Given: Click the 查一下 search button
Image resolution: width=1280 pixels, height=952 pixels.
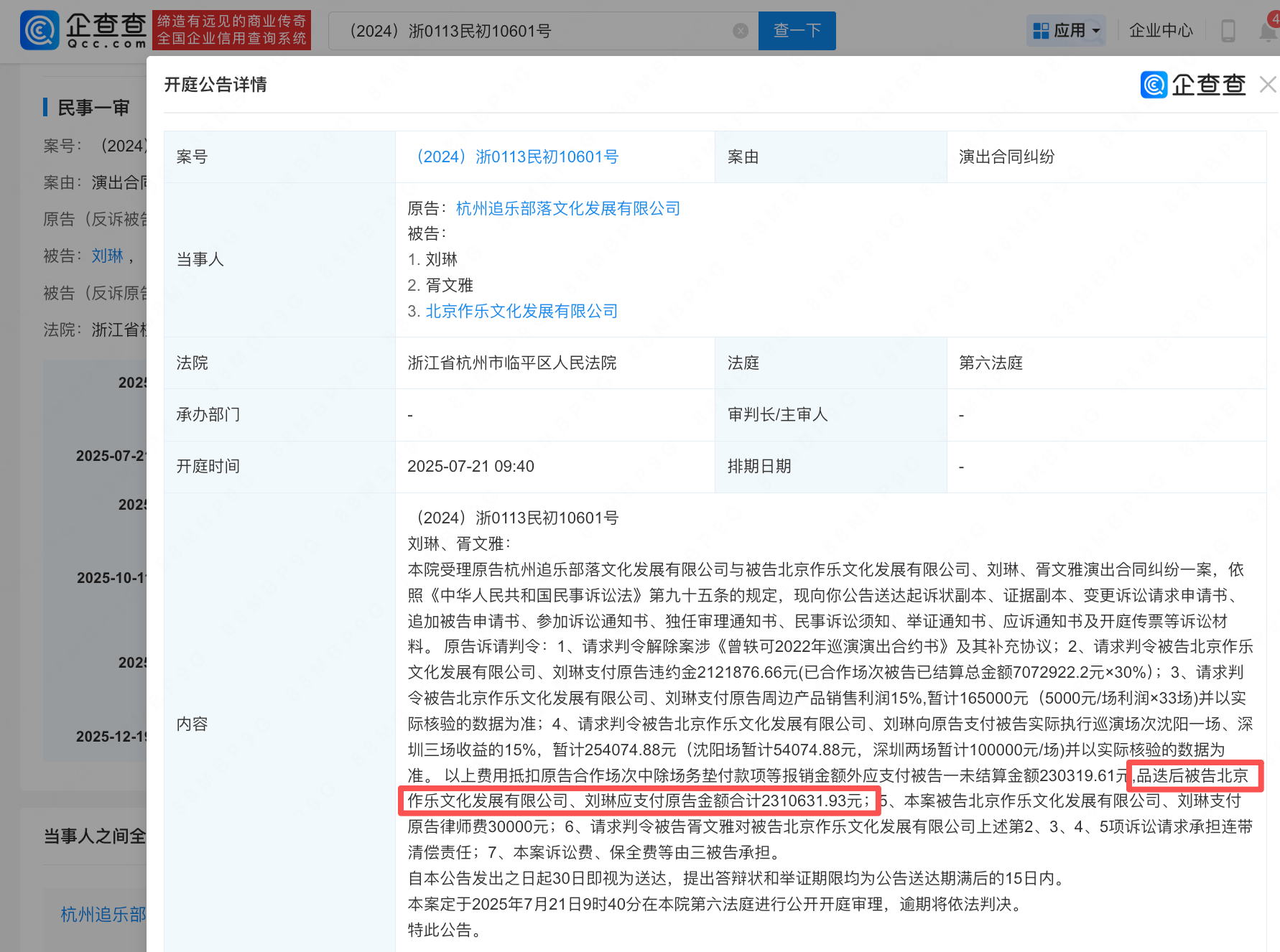Looking at the screenshot, I should click(x=797, y=31).
